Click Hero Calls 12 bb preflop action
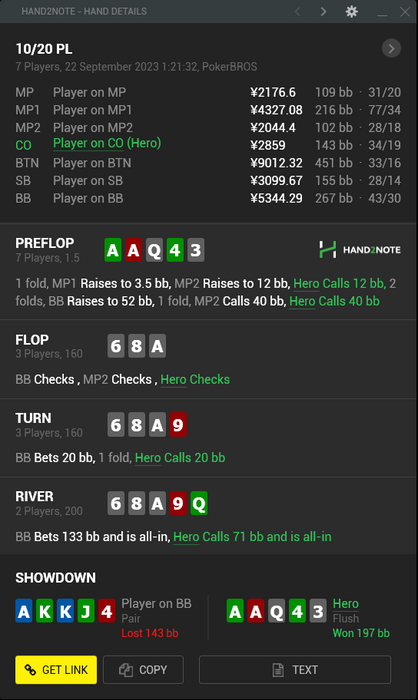 [339, 283]
